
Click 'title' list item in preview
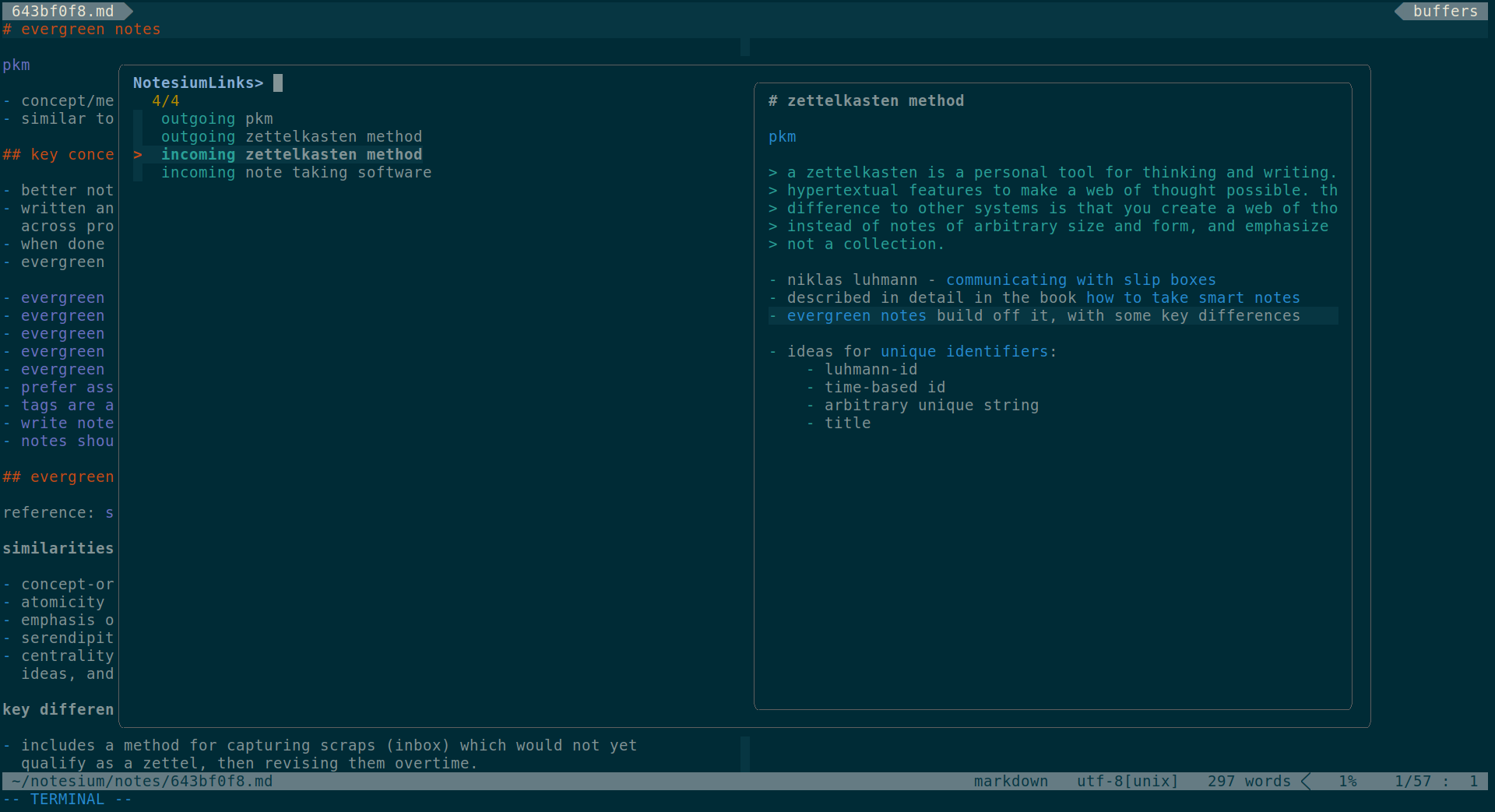click(847, 423)
